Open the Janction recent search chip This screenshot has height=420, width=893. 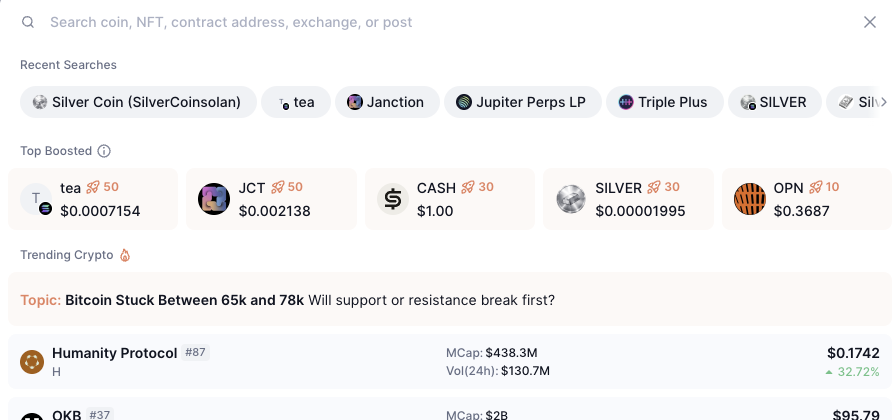(x=387, y=102)
